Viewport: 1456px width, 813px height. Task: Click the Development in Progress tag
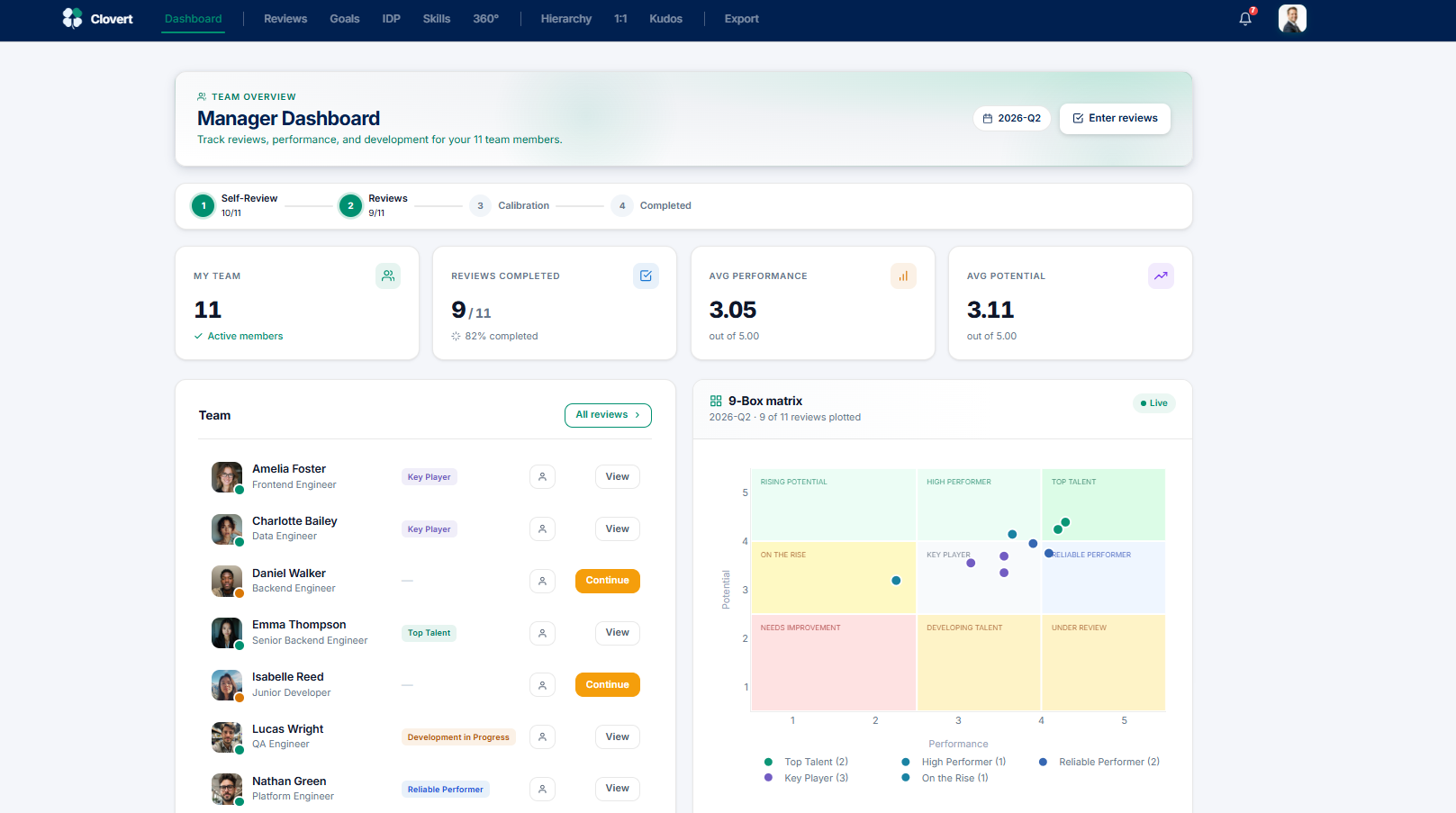tap(458, 737)
